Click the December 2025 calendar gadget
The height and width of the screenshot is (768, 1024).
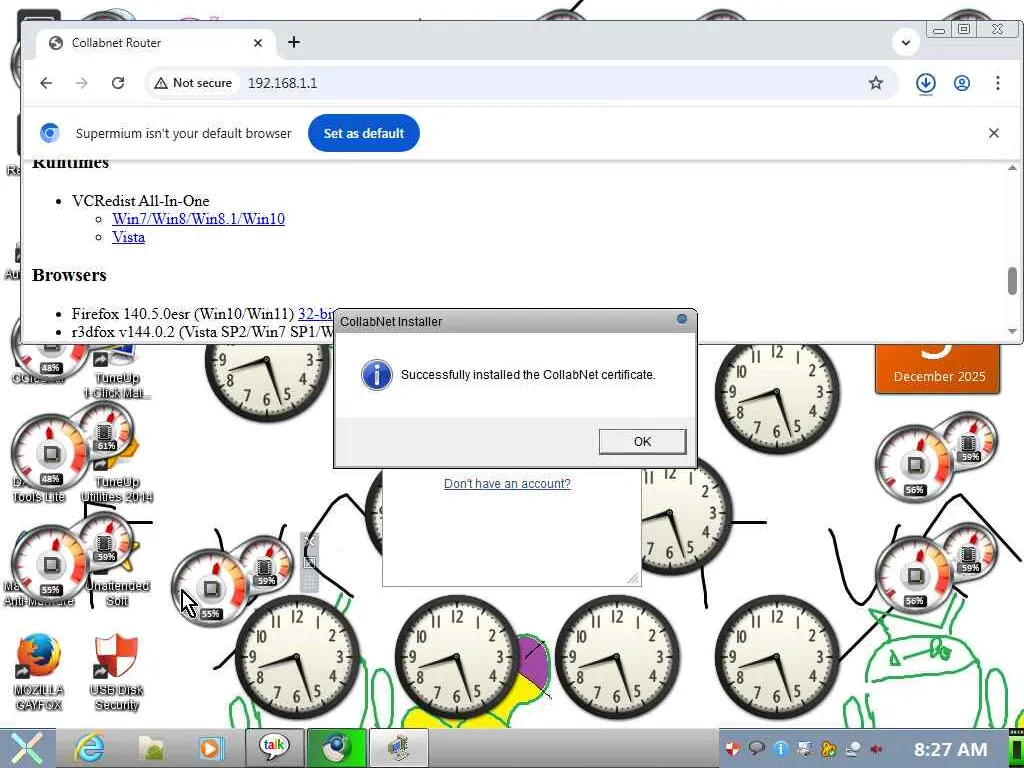click(938, 367)
